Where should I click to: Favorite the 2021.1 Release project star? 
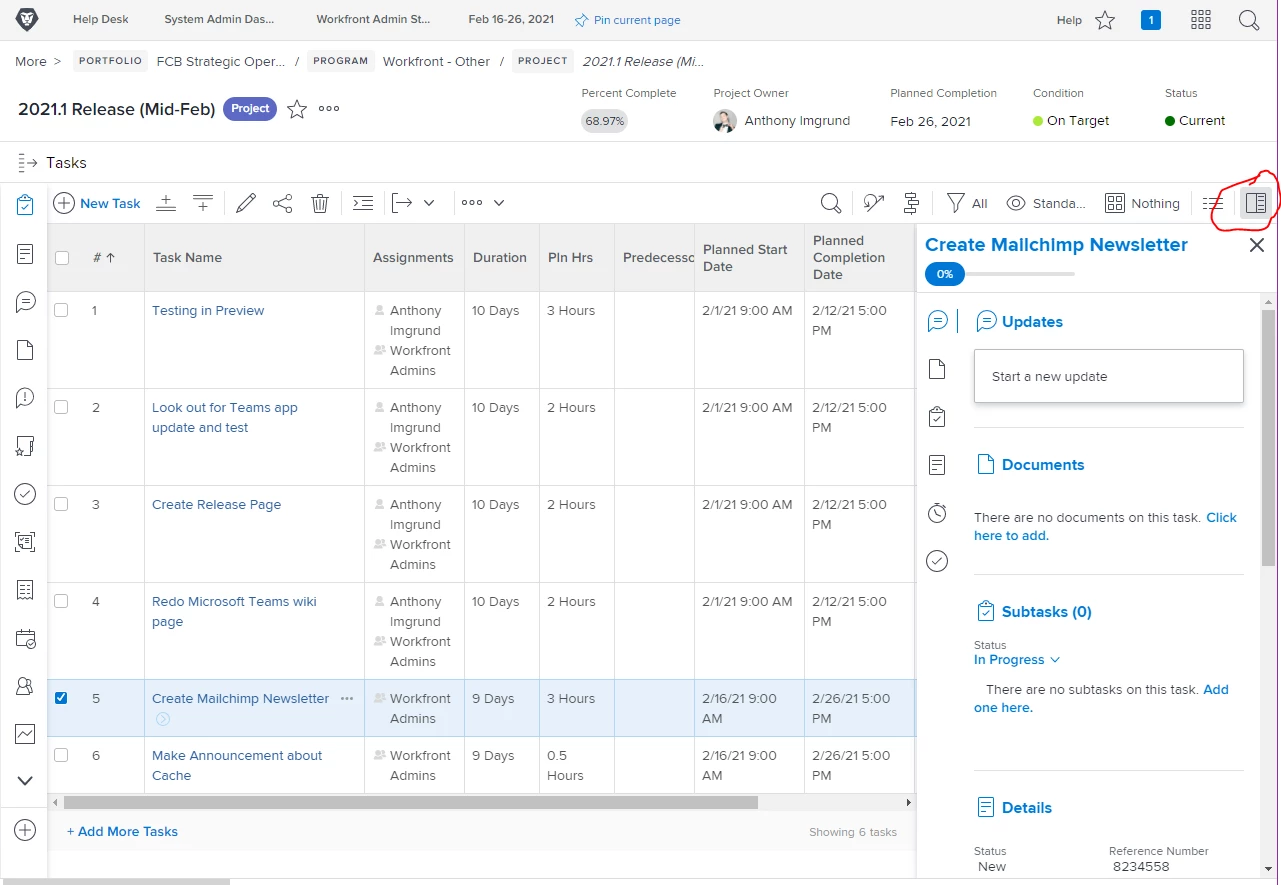click(297, 109)
